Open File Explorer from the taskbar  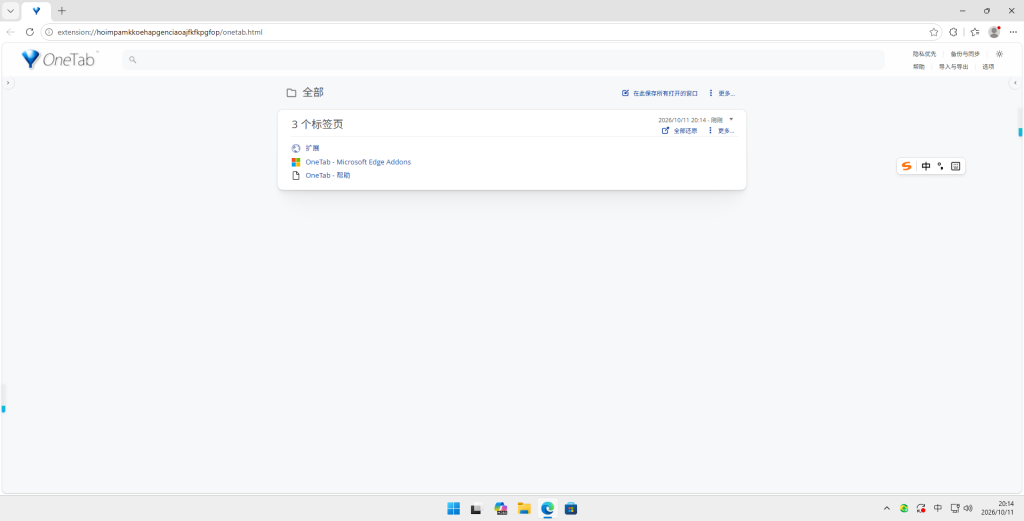[524, 509]
